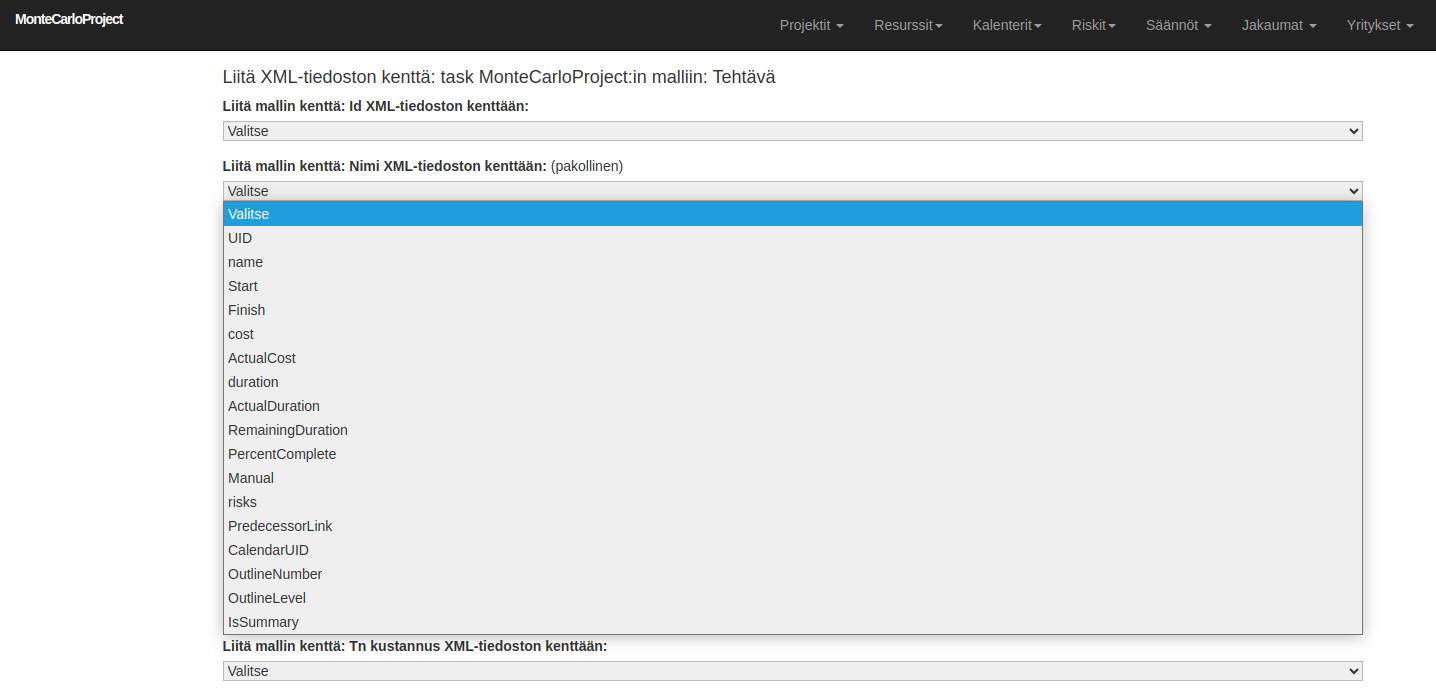Viewport: 1436px width, 694px height.
Task: Choose the IsSummary option
Action: pos(263,622)
